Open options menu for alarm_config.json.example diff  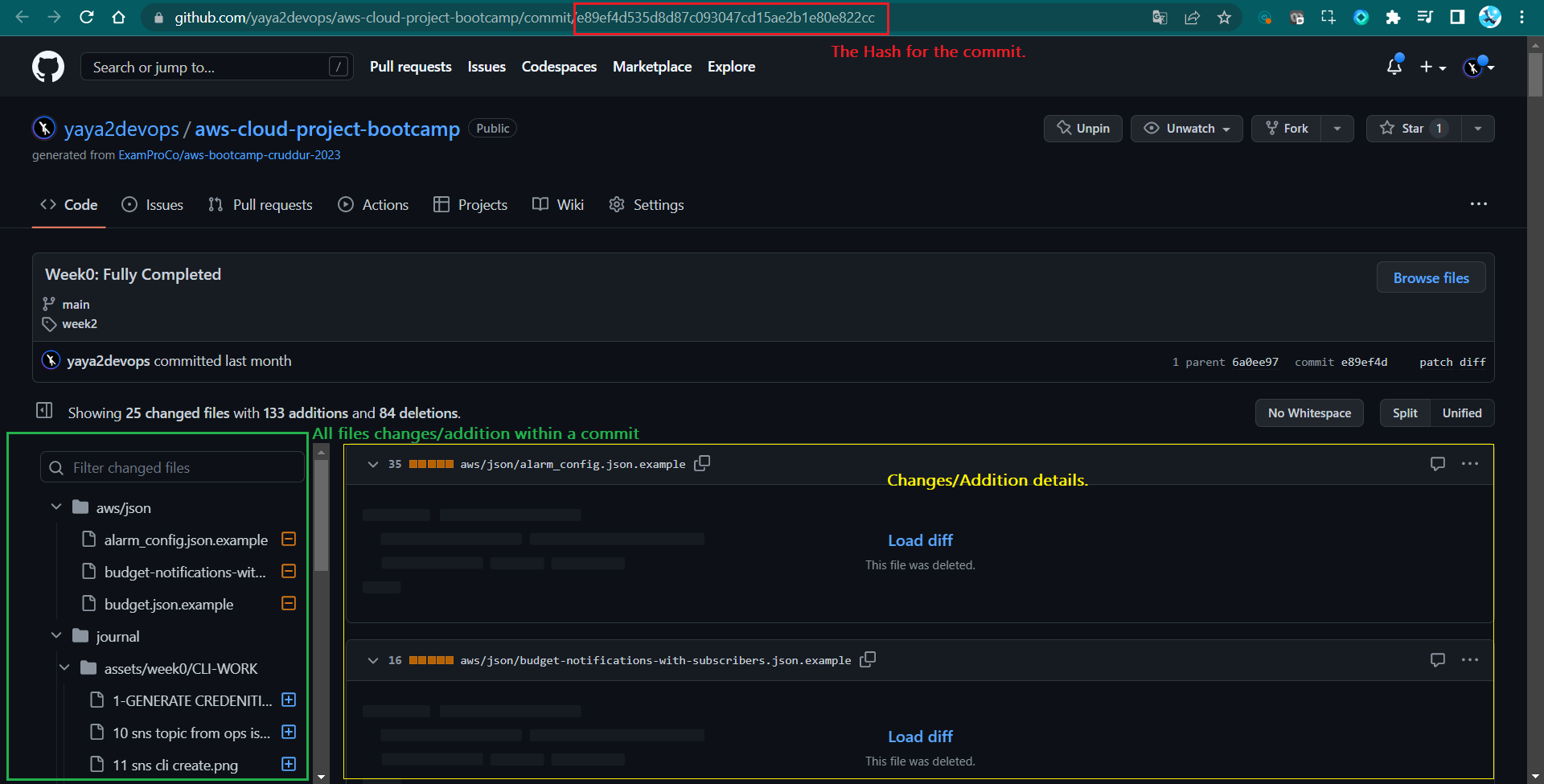pyautogui.click(x=1470, y=464)
